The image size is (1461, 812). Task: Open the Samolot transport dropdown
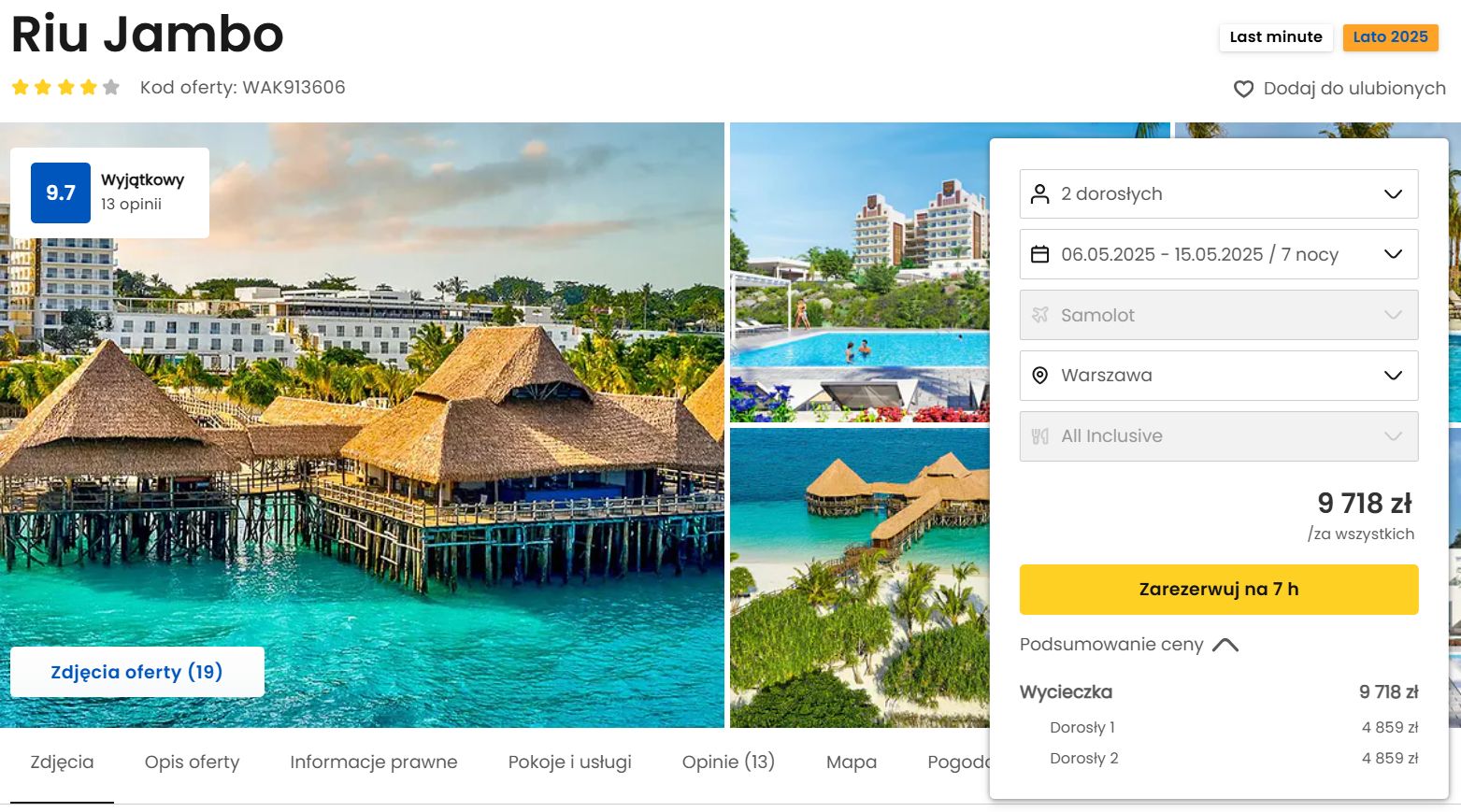1219,315
